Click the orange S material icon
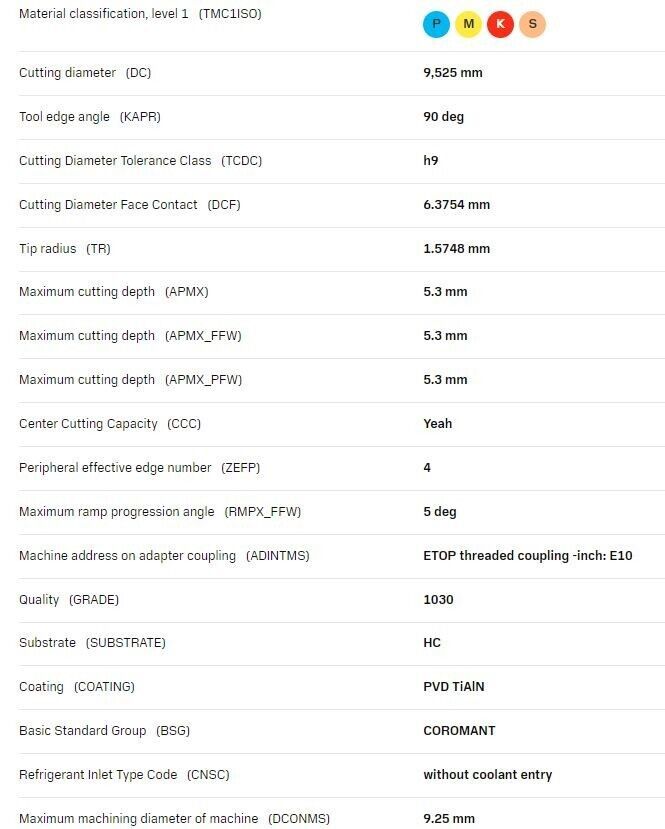665x829 pixels. coord(532,24)
